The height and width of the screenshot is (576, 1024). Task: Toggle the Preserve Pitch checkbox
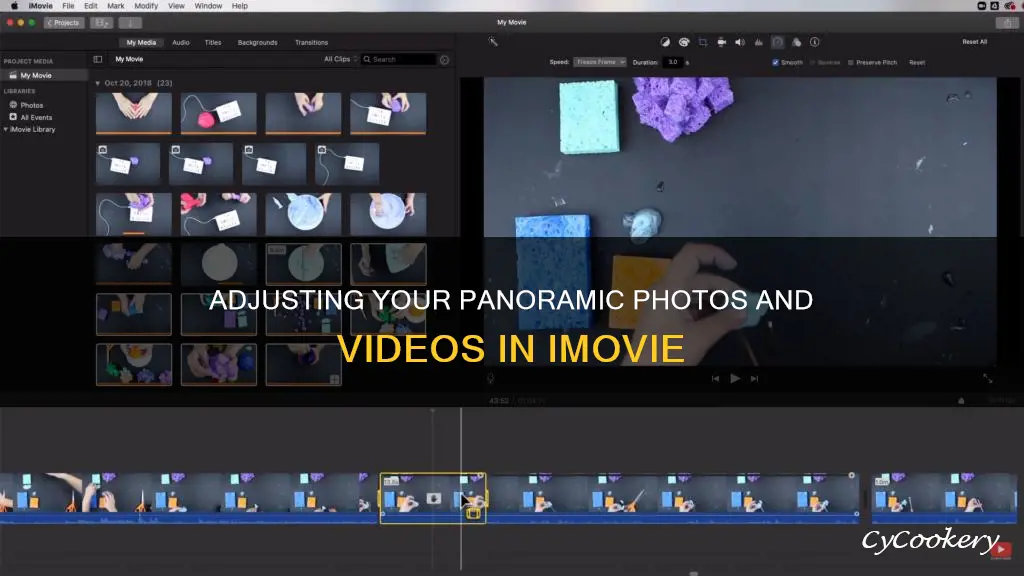(x=850, y=63)
